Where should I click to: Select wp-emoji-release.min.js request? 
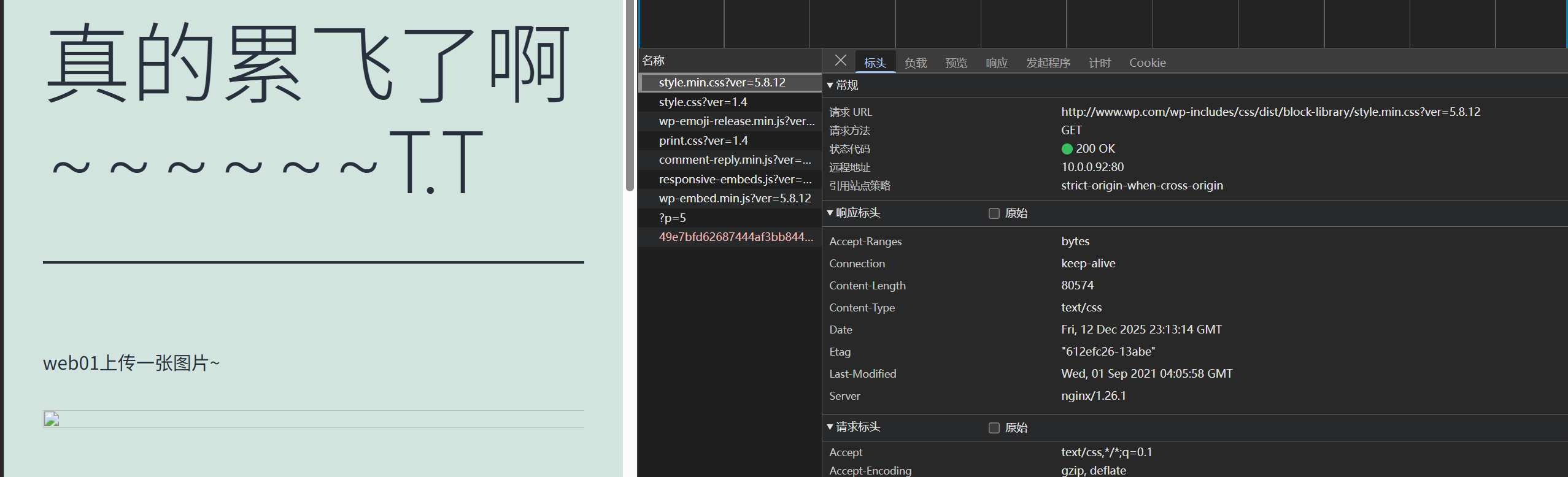tap(730, 121)
